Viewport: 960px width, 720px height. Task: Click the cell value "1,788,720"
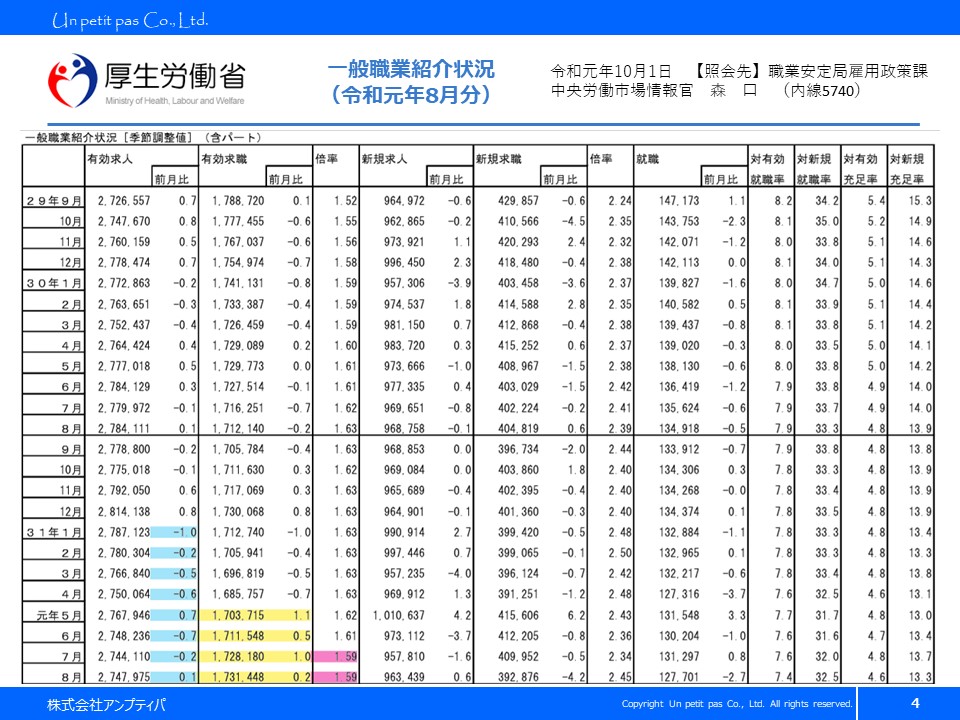[238, 201]
